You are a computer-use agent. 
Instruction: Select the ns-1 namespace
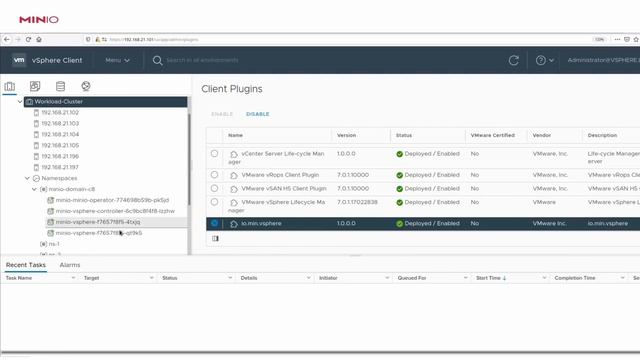(x=54, y=244)
